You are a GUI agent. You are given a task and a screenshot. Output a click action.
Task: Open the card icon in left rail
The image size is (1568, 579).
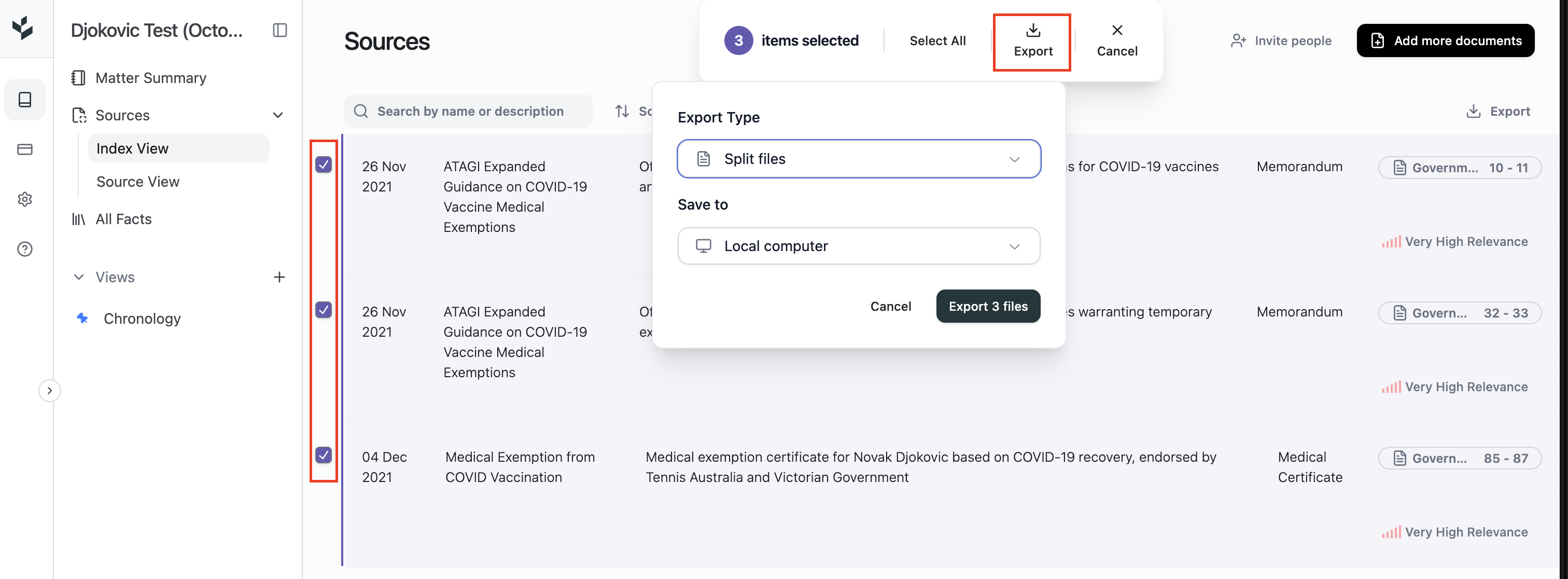click(x=25, y=149)
